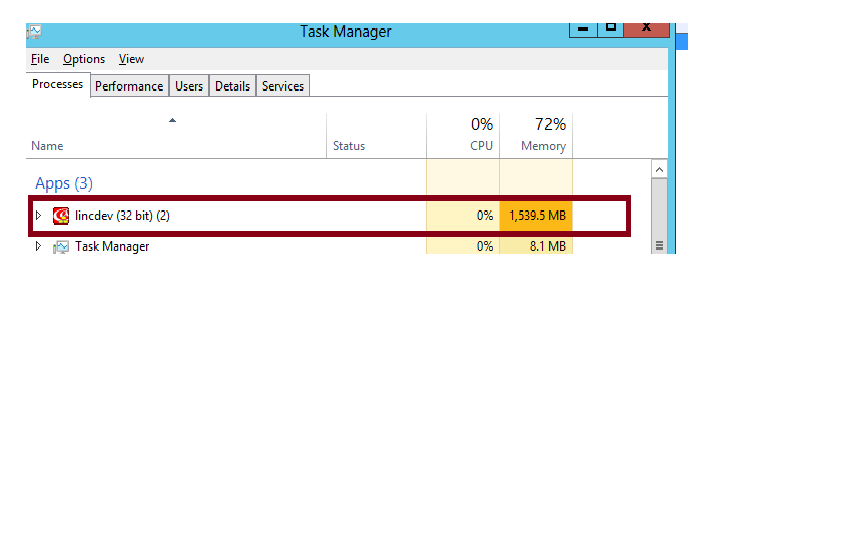
Task: Click the sort arrow above Name column
Action: tap(172, 121)
